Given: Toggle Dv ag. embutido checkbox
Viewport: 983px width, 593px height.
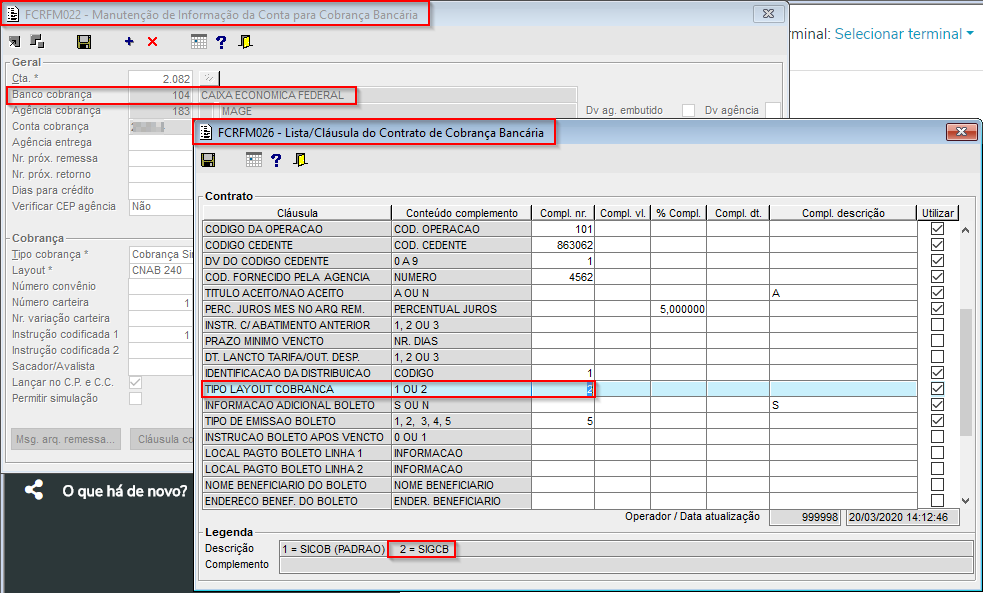Looking at the screenshot, I should 688,110.
